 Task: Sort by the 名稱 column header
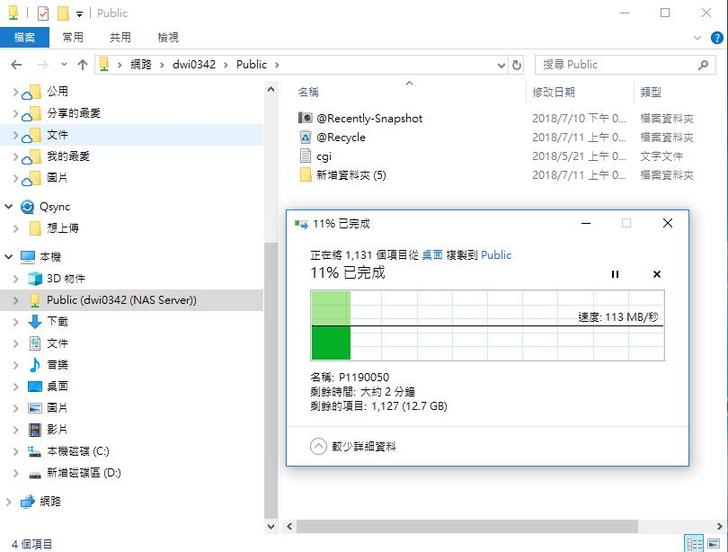click(x=308, y=92)
